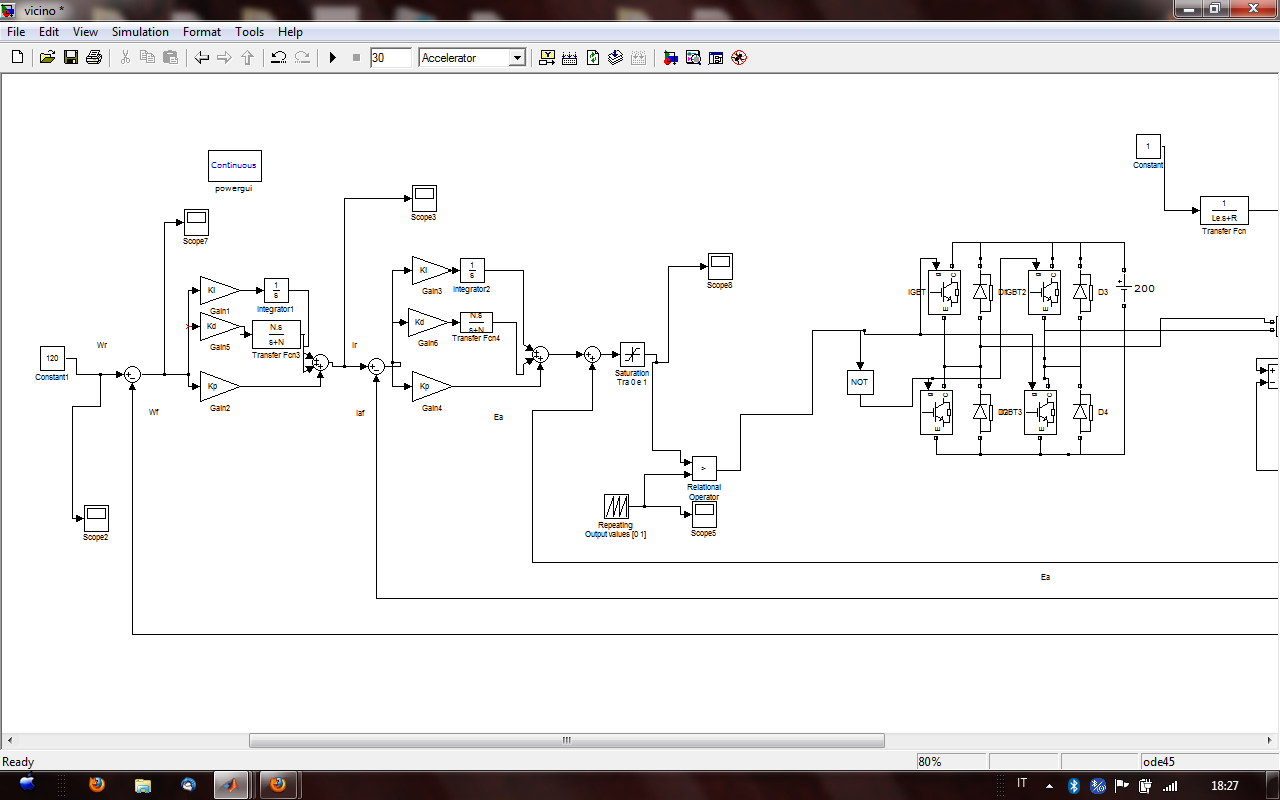
Task: Click the New model icon in toolbar
Action: point(17,58)
